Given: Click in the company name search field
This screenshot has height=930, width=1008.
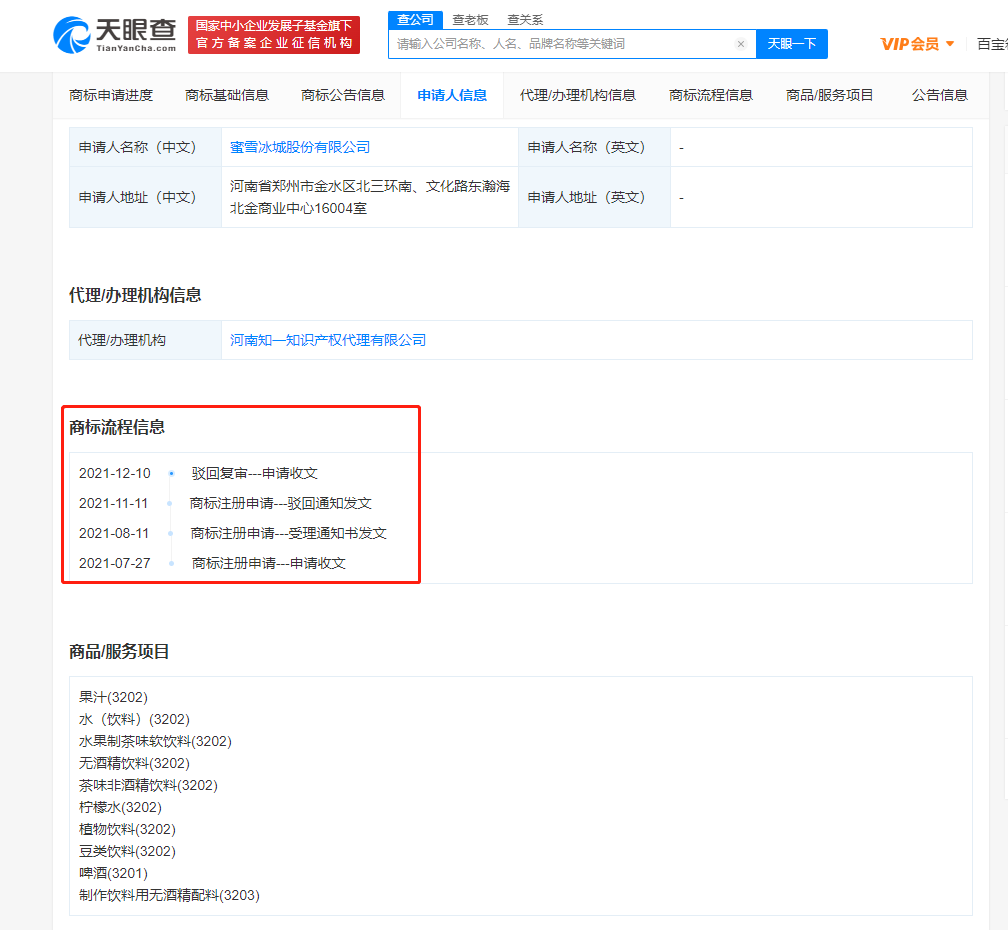Looking at the screenshot, I should [x=560, y=44].
